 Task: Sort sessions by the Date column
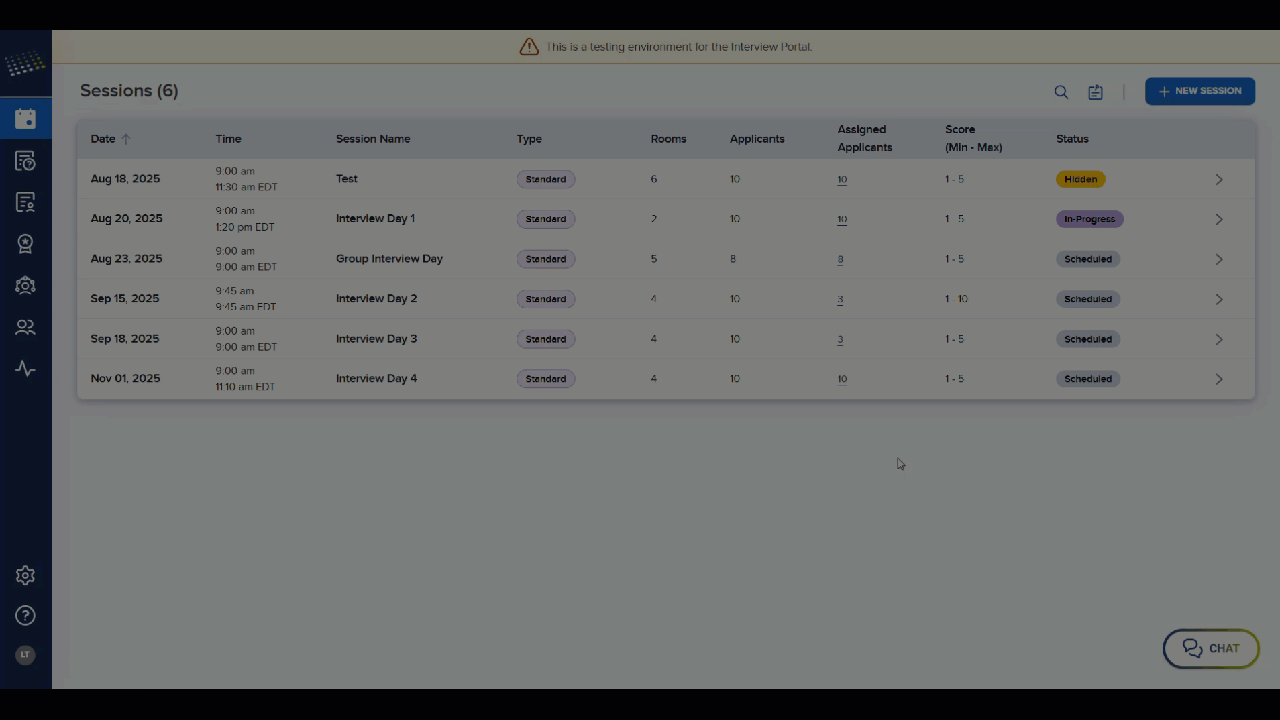pyautogui.click(x=103, y=139)
